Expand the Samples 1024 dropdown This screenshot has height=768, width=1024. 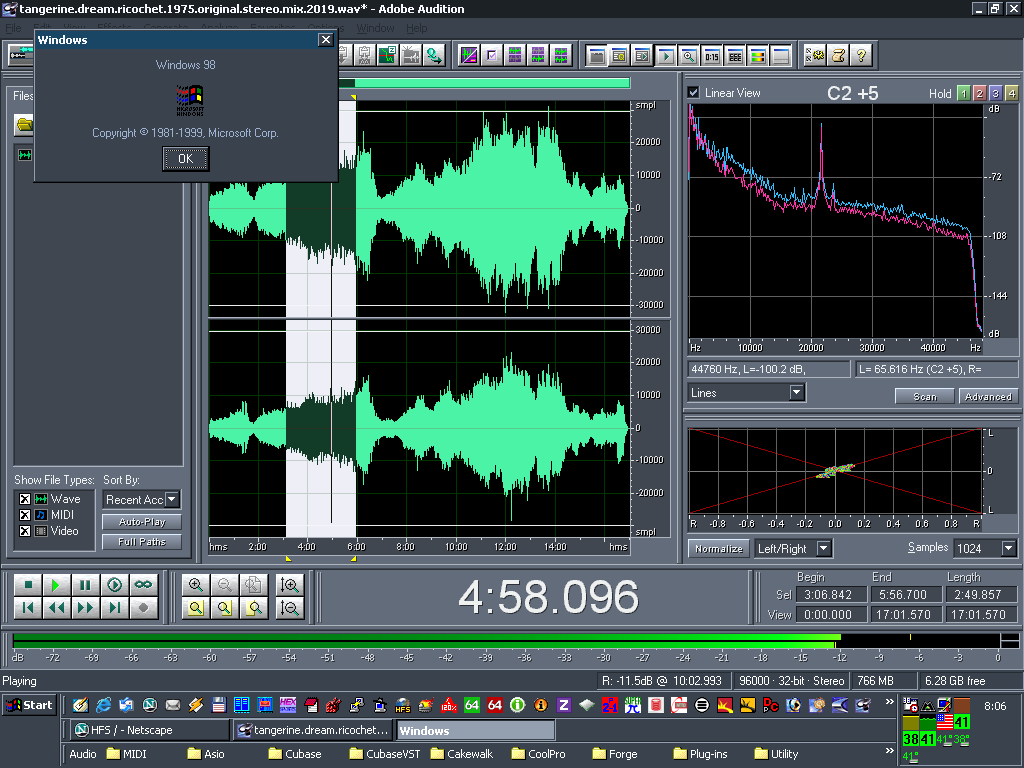[1008, 548]
